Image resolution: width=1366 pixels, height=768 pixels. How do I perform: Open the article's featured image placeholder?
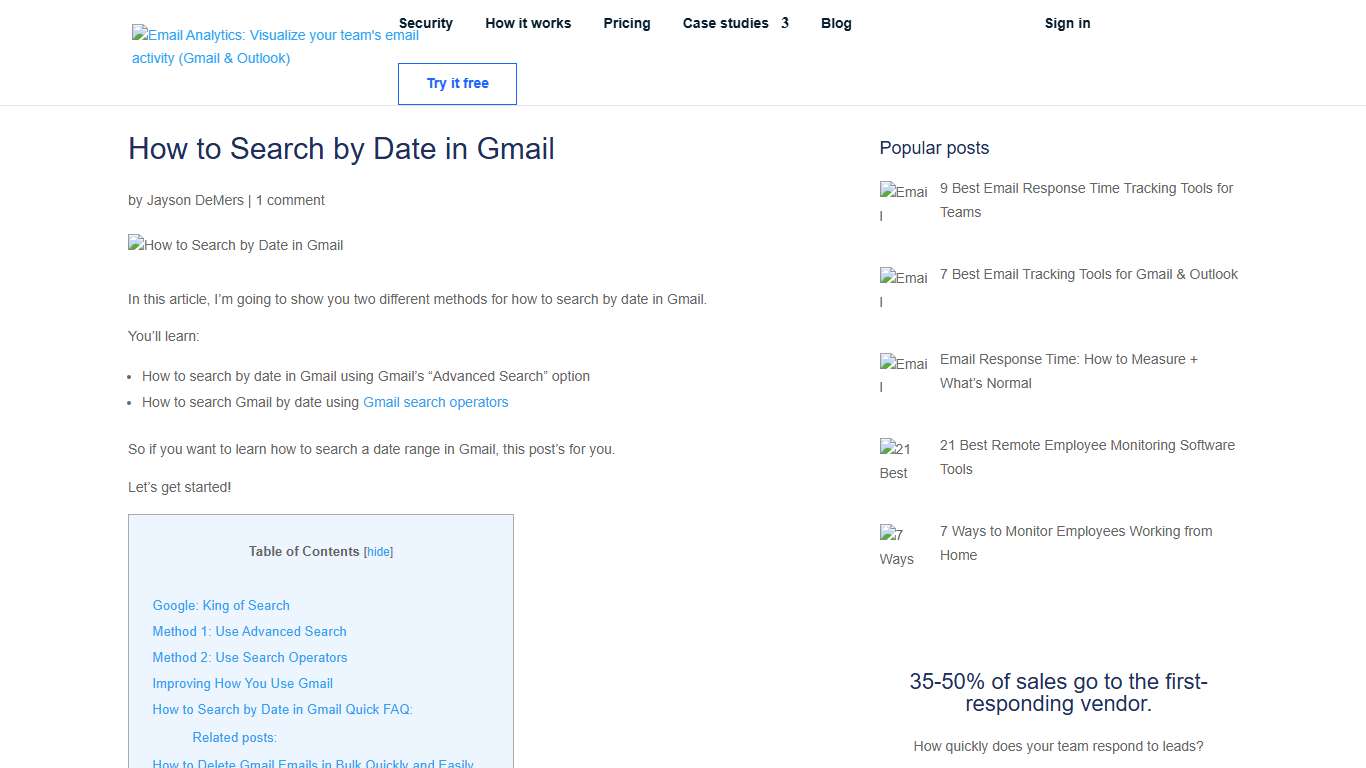[x=235, y=245]
